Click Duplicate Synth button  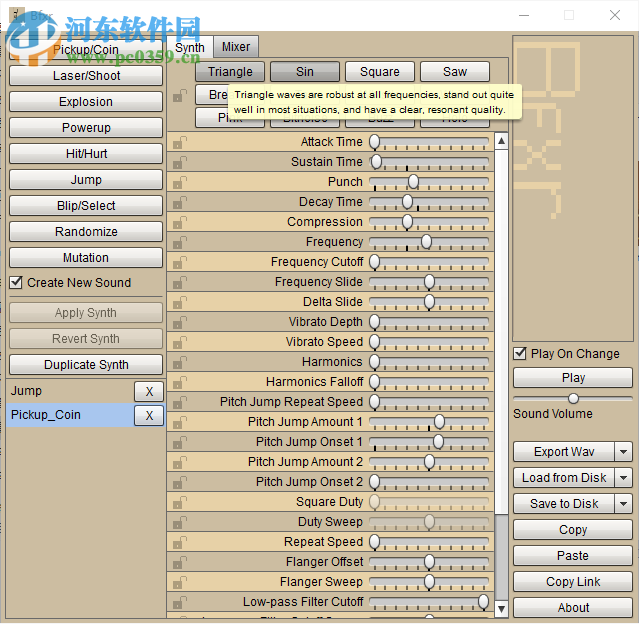coord(86,365)
